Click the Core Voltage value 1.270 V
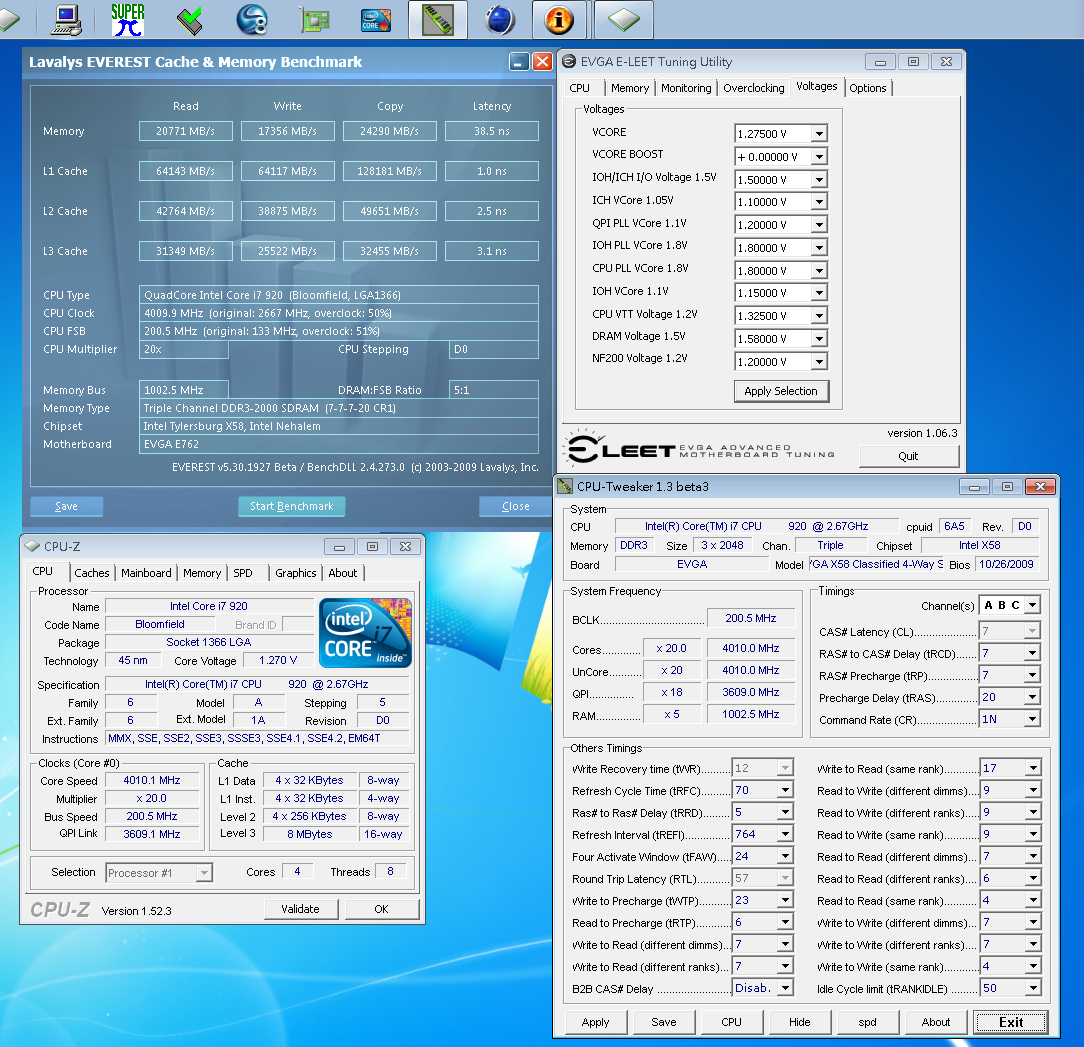Image resolution: width=1084 pixels, height=1047 pixels. (278, 660)
